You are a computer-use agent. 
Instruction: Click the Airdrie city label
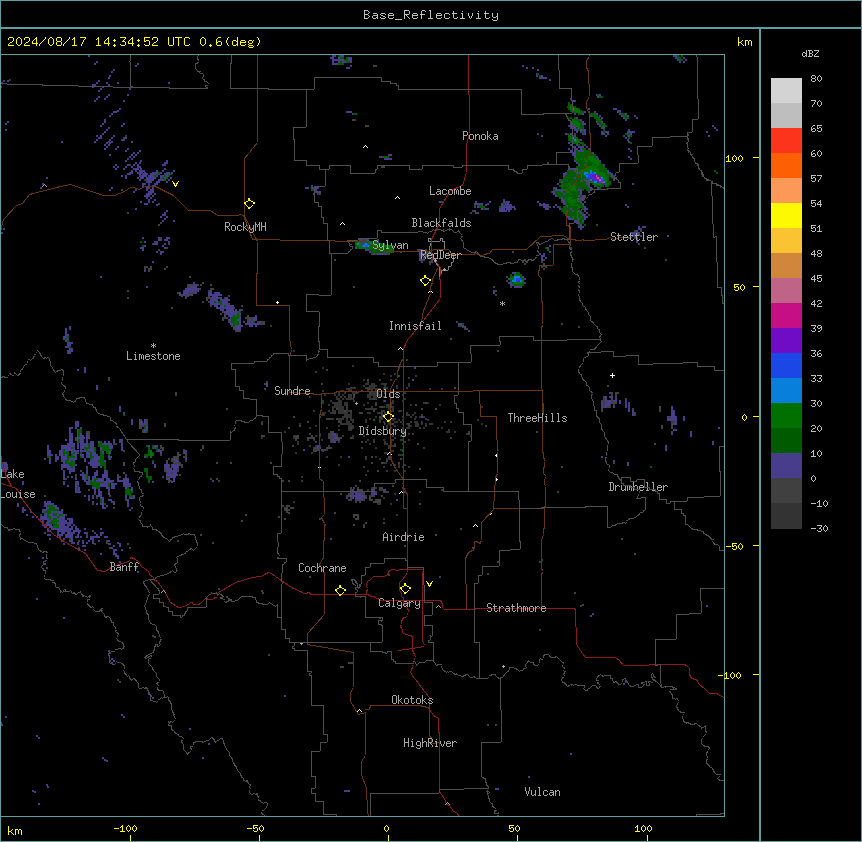click(x=403, y=537)
